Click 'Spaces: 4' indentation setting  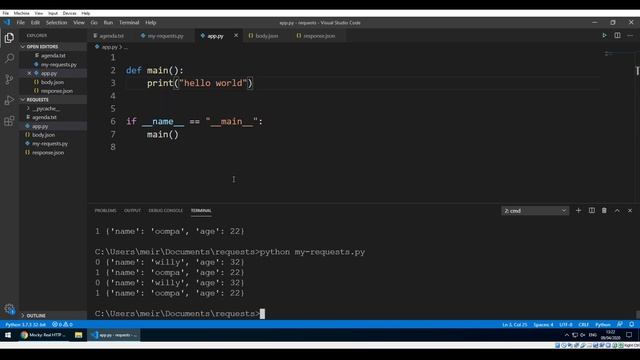click(x=543, y=324)
